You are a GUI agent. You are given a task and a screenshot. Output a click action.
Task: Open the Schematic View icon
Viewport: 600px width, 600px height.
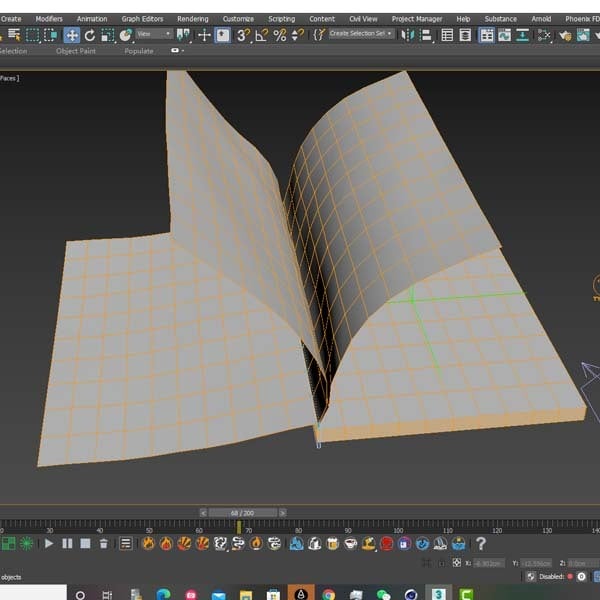pos(522,35)
